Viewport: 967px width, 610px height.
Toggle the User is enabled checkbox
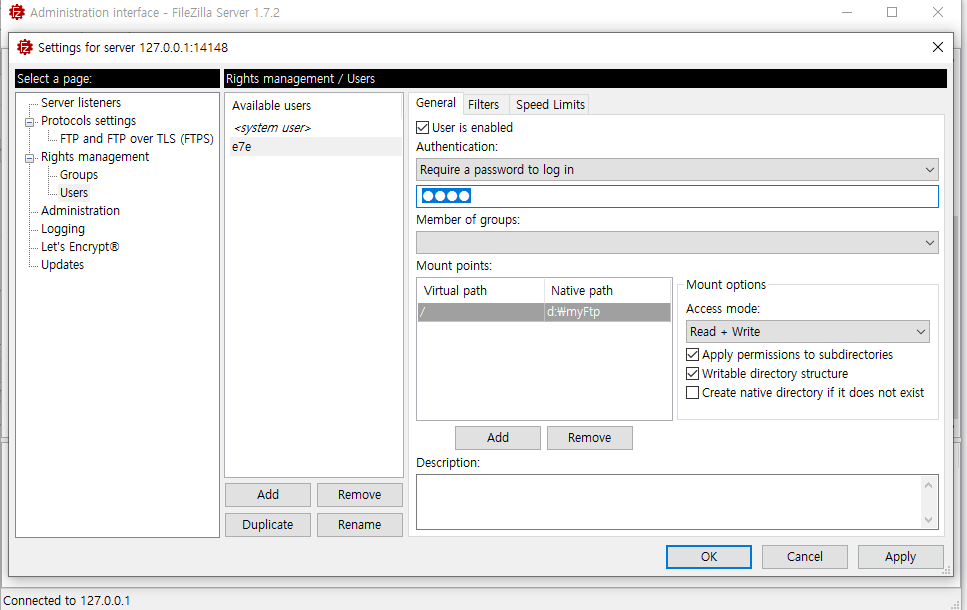[x=422, y=128]
